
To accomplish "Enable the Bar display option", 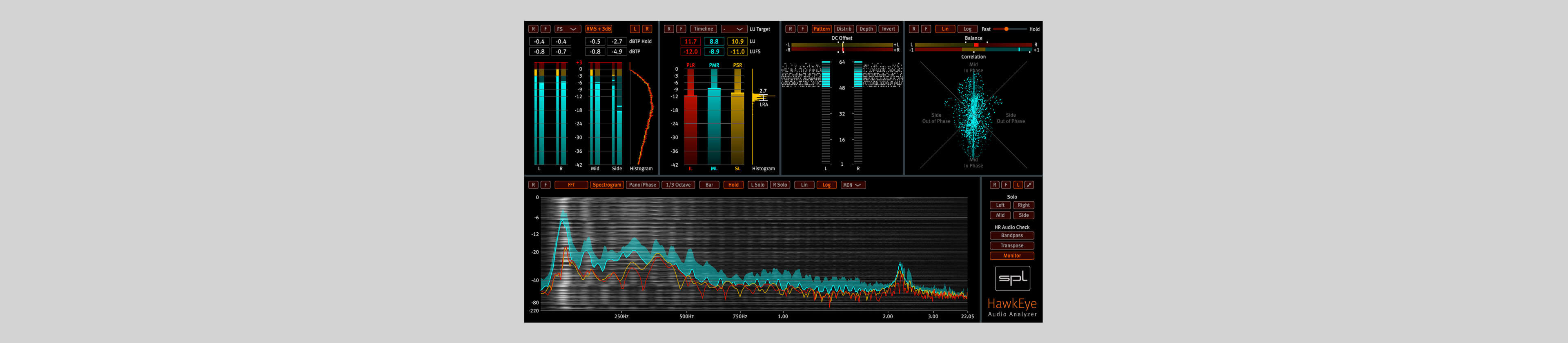I will pyautogui.click(x=709, y=185).
